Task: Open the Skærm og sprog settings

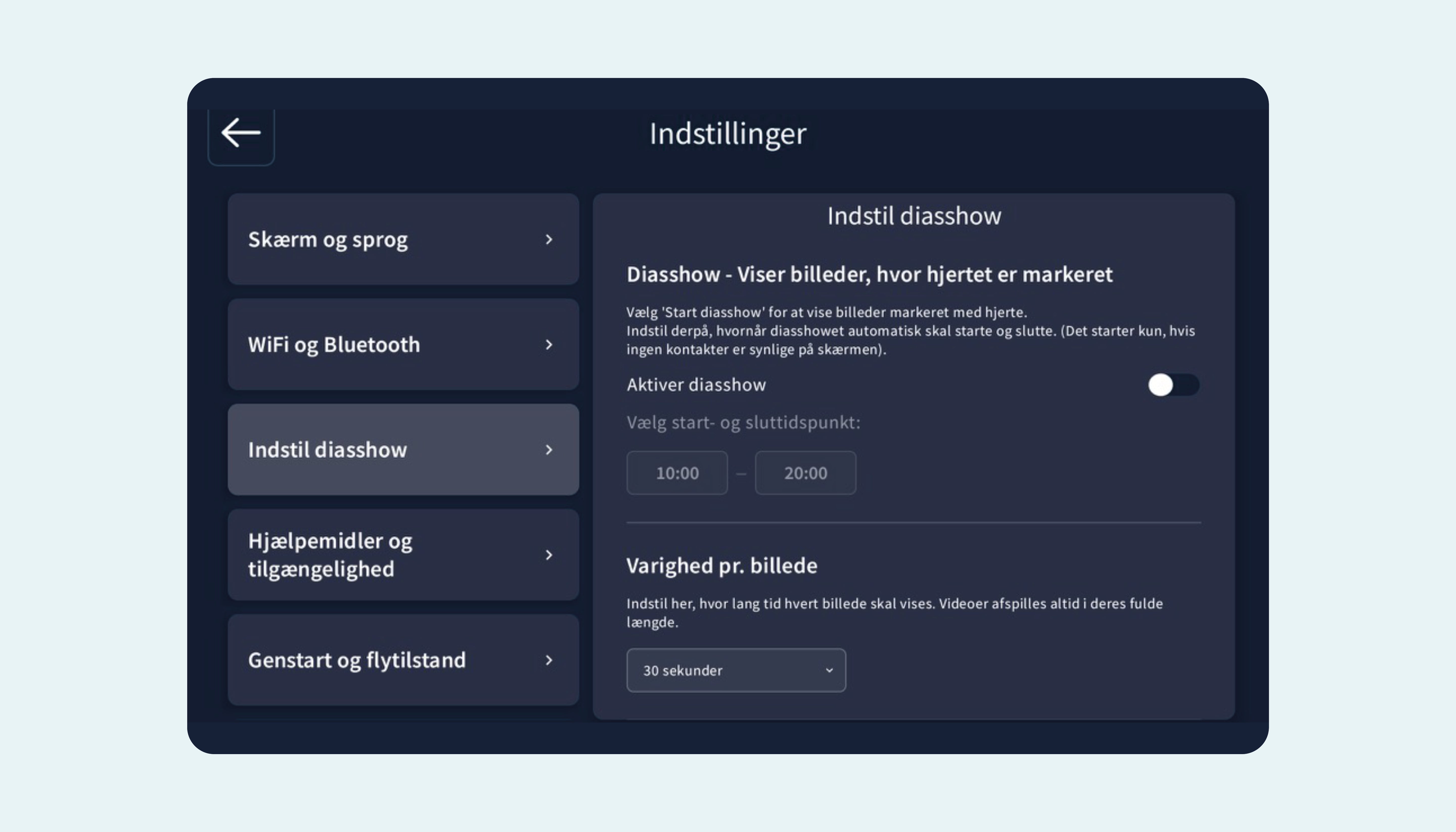Action: pos(403,239)
